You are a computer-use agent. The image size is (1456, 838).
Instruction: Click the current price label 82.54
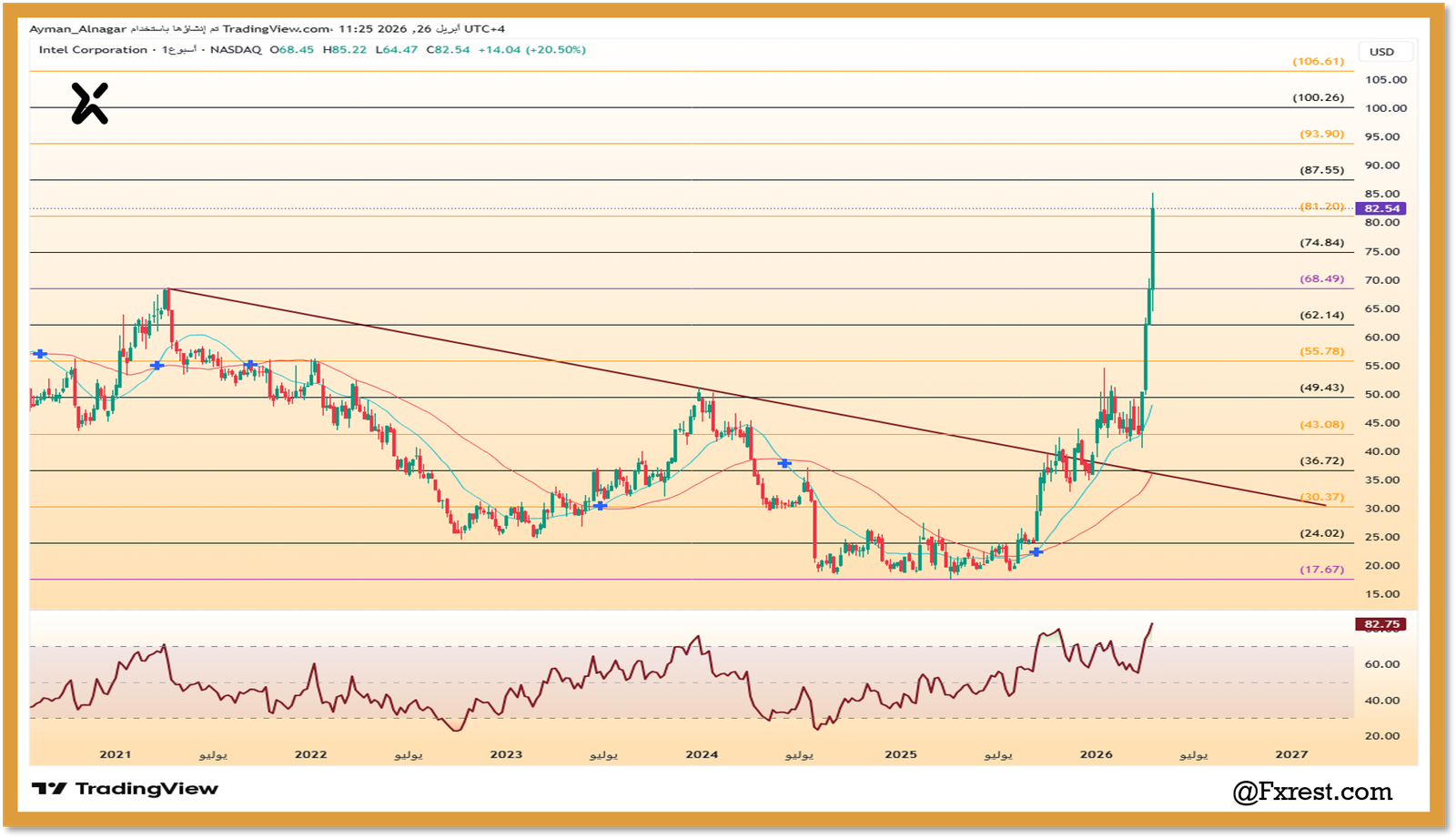point(1381,208)
